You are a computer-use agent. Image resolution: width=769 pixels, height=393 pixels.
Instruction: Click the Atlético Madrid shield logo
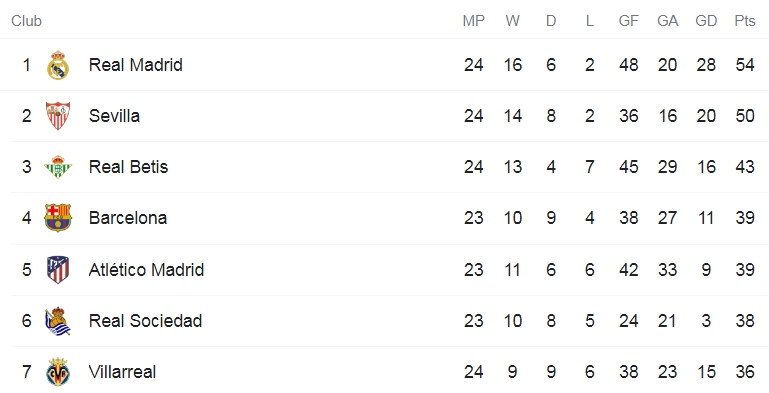pyautogui.click(x=58, y=269)
